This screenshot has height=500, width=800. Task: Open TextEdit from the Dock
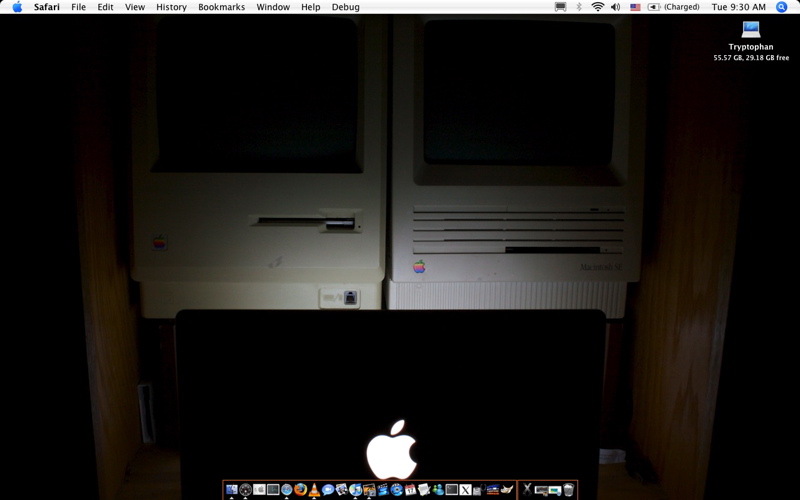(x=424, y=490)
